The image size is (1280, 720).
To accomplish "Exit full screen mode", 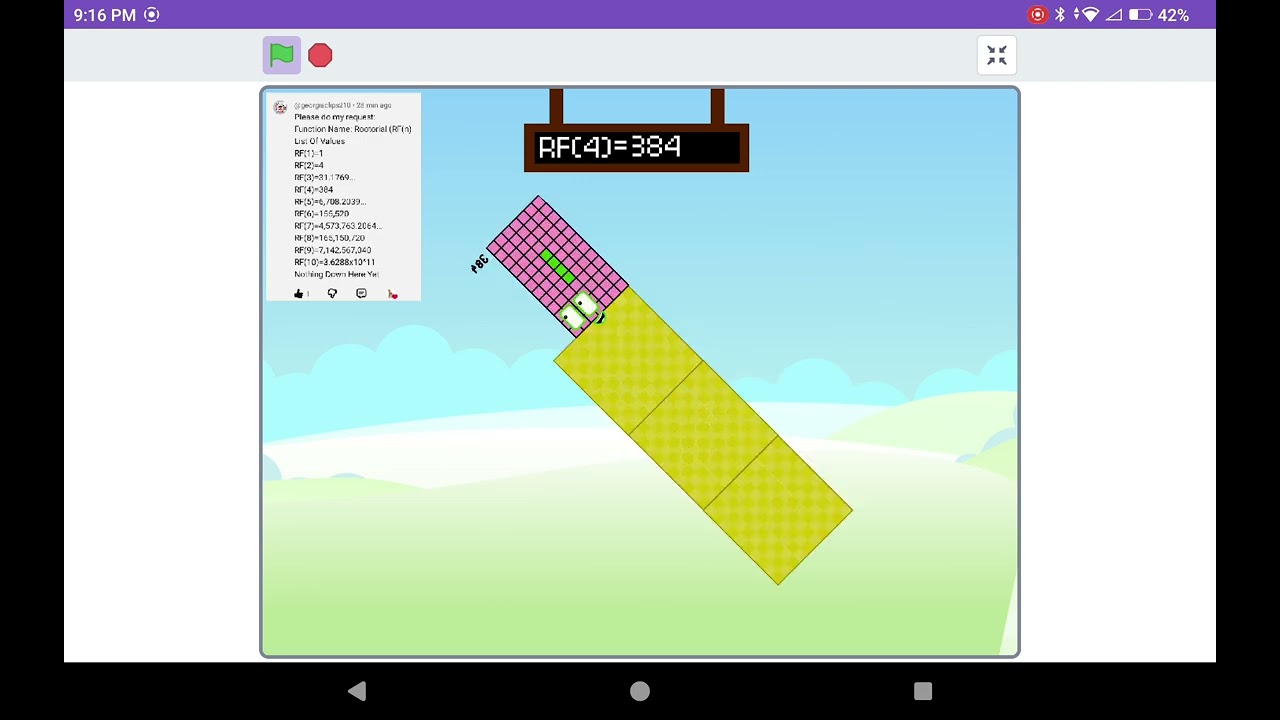I will tap(997, 55).
